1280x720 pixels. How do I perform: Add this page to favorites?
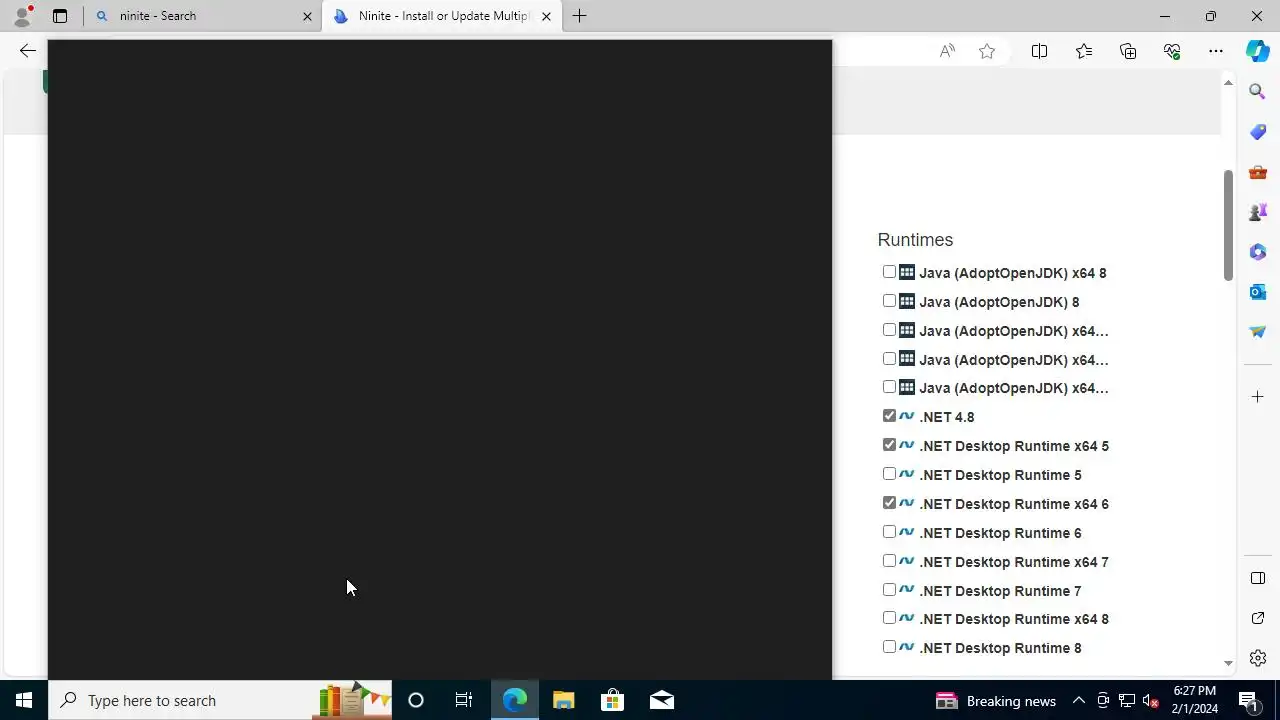987,51
